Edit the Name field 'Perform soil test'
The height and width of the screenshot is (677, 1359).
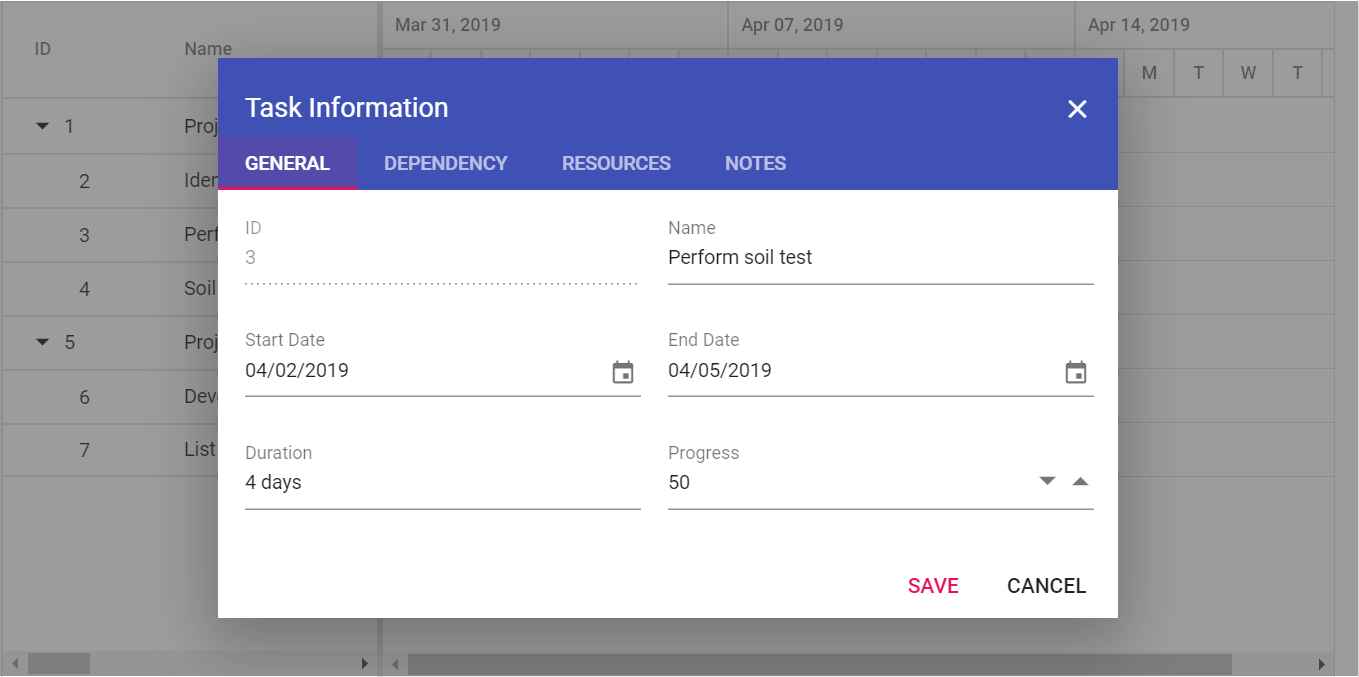(880, 258)
